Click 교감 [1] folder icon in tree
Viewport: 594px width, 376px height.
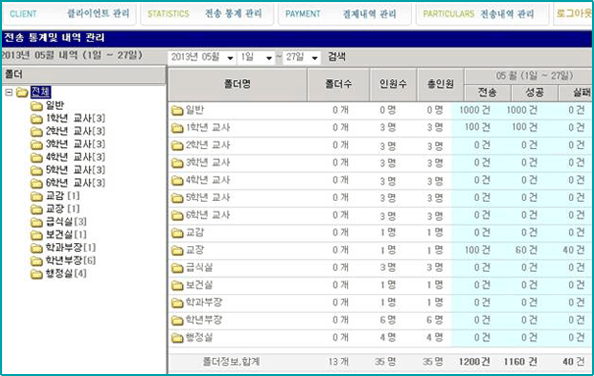pyautogui.click(x=36, y=196)
